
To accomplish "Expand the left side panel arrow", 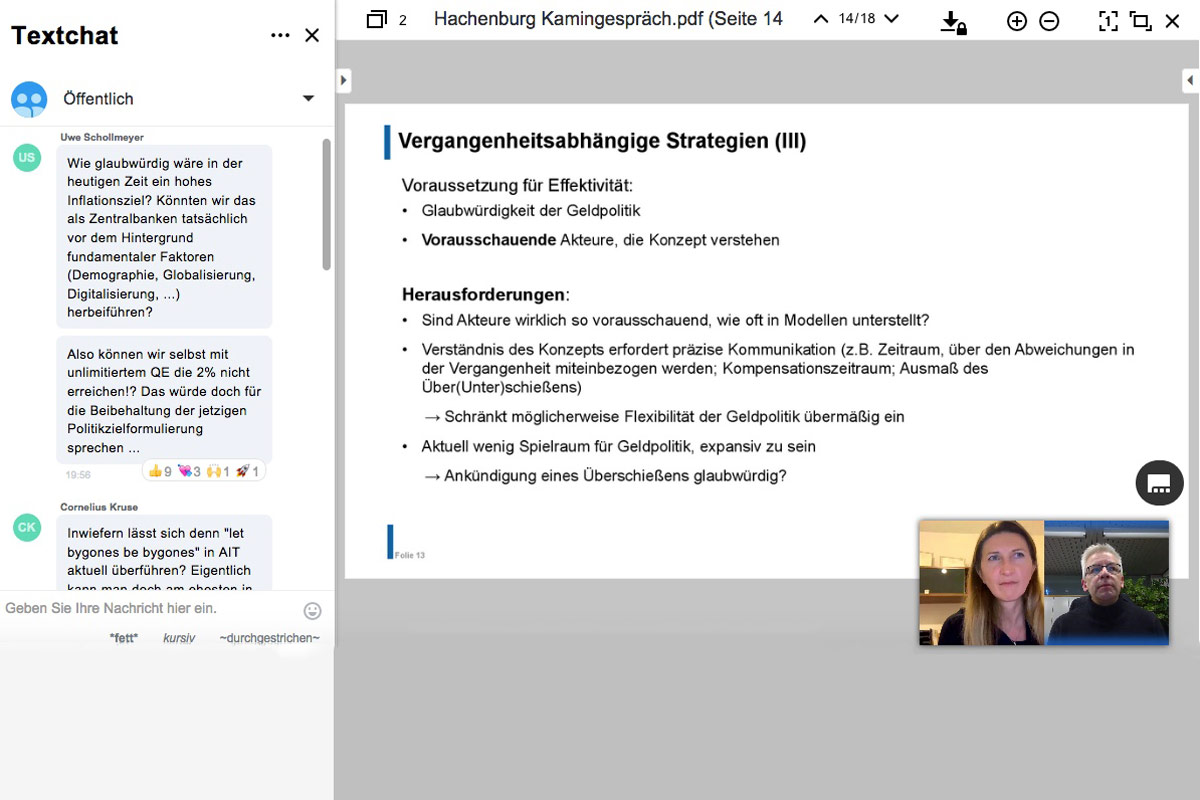I will (343, 80).
